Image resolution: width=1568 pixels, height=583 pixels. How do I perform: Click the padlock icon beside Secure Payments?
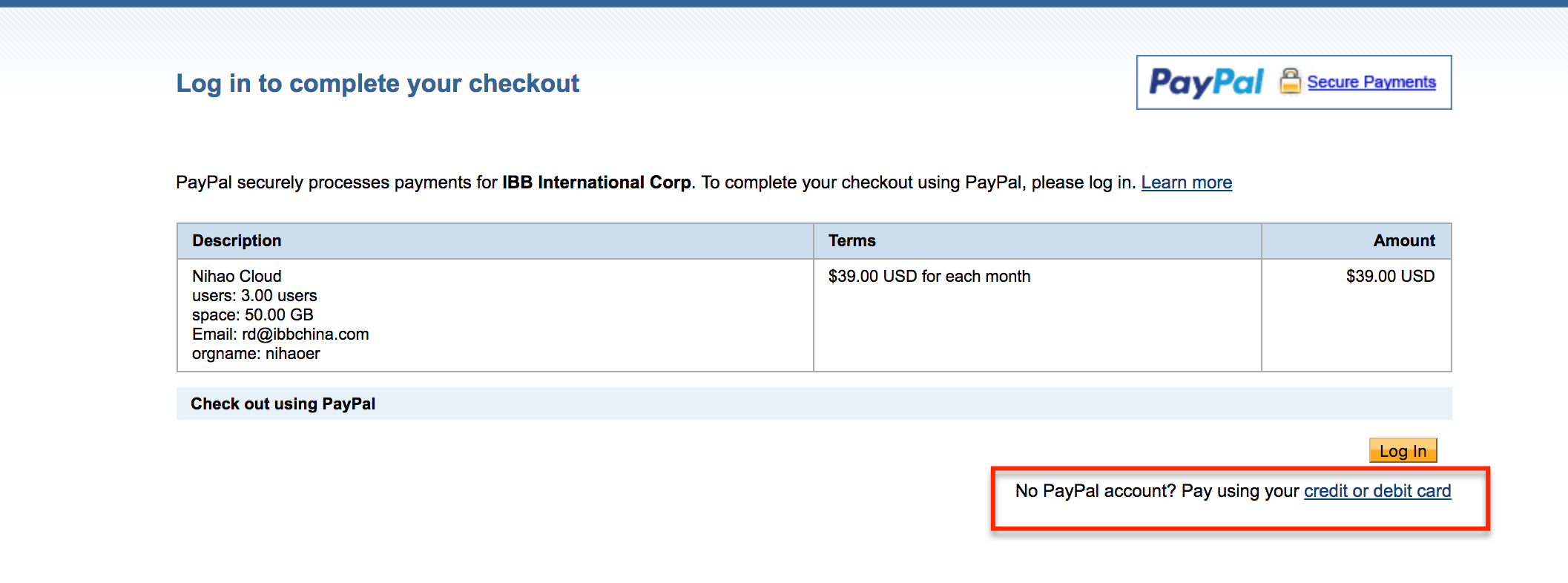pyautogui.click(x=1290, y=81)
